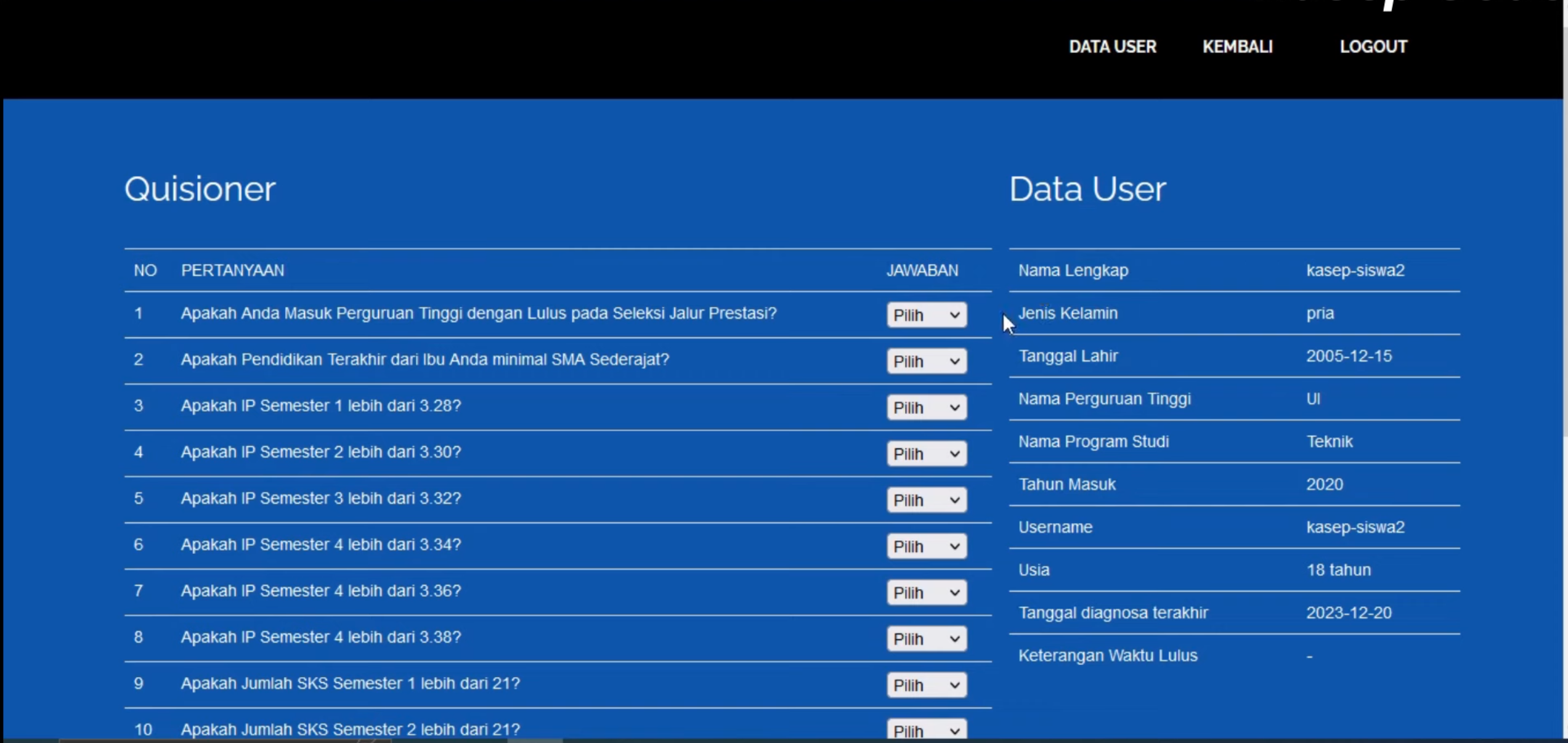Click the Jenis Kelamin label
The image size is (1568, 743).
[1068, 313]
